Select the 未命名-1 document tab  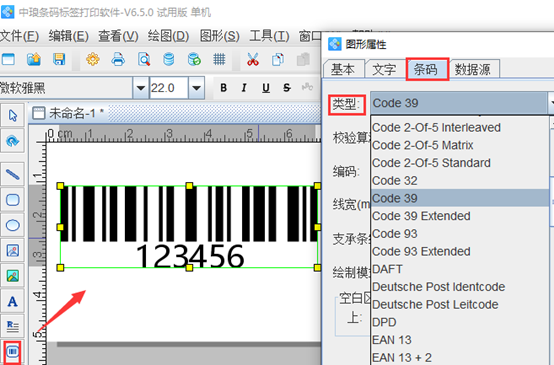click(x=68, y=113)
